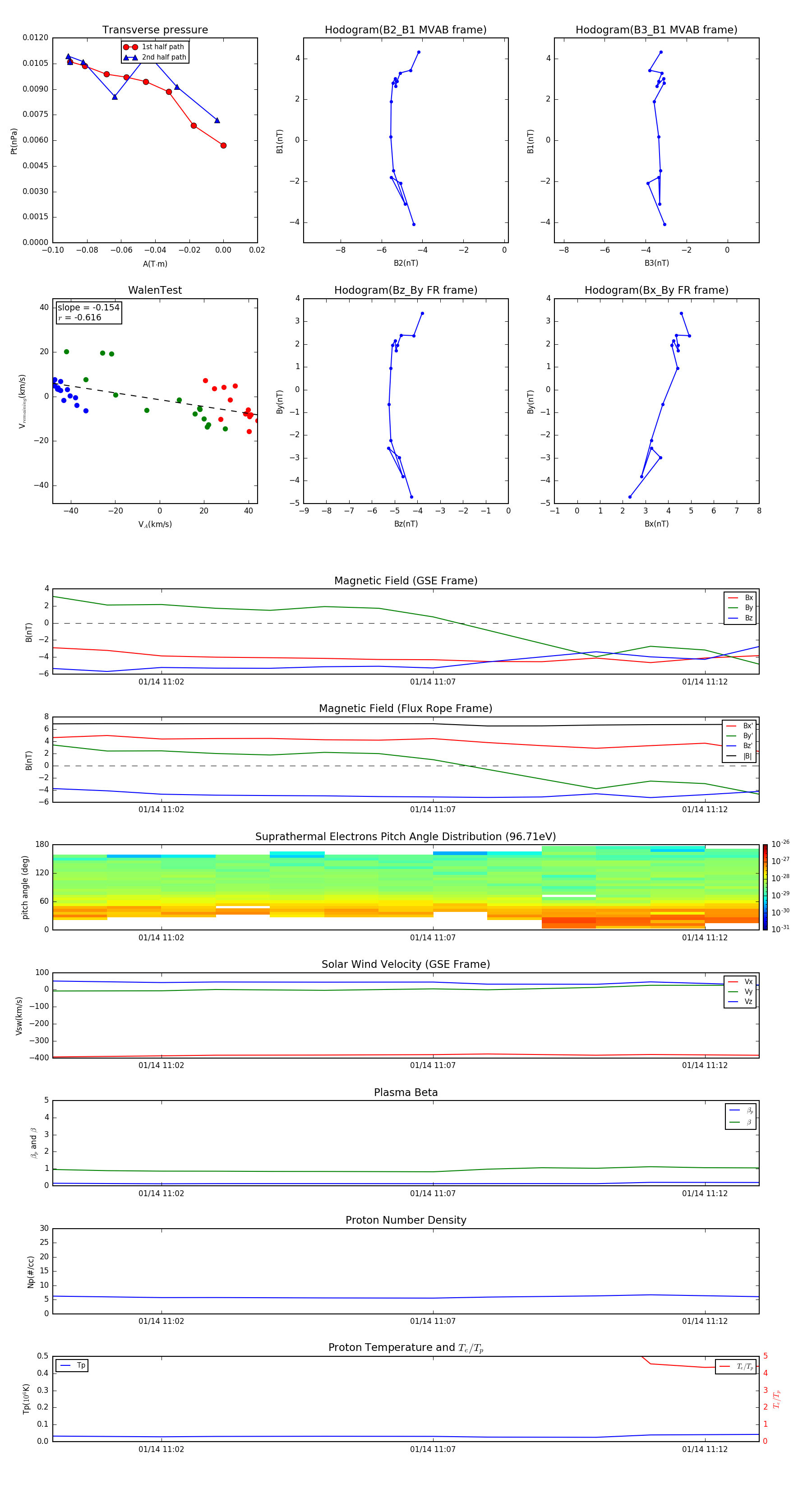Click the 'Pt(nPa)' y-axis label
The image size is (812, 1489).
pyautogui.click(x=14, y=141)
